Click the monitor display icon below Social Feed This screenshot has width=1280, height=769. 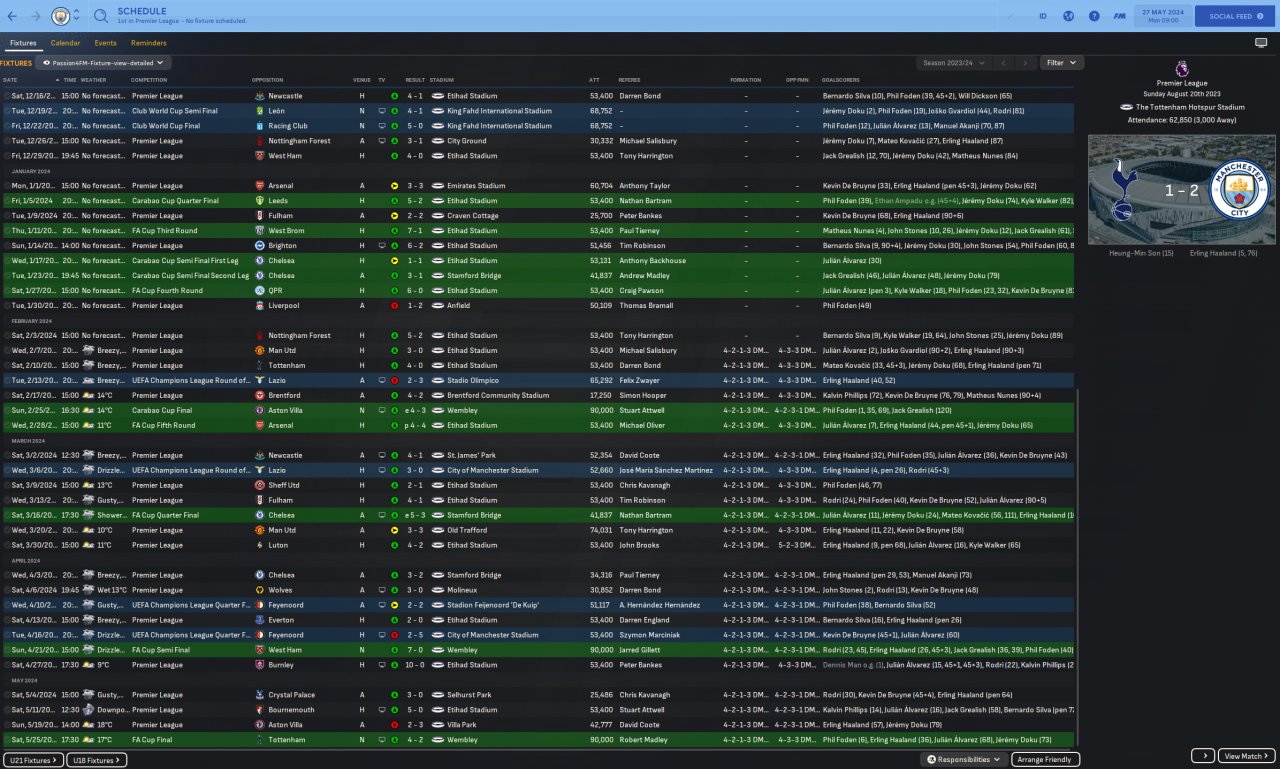[1260, 43]
